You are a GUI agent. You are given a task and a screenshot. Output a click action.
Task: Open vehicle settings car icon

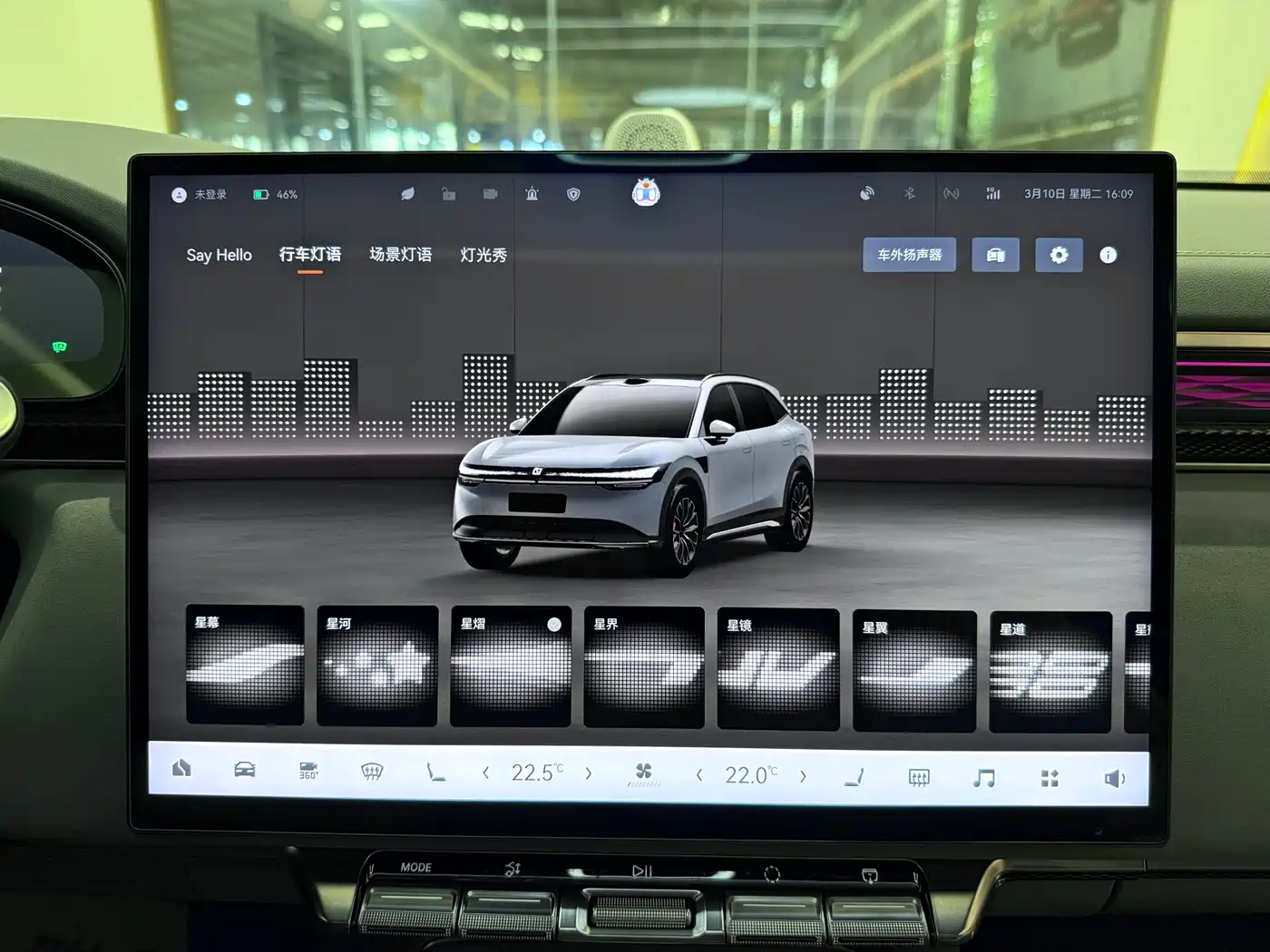pyautogui.click(x=245, y=771)
